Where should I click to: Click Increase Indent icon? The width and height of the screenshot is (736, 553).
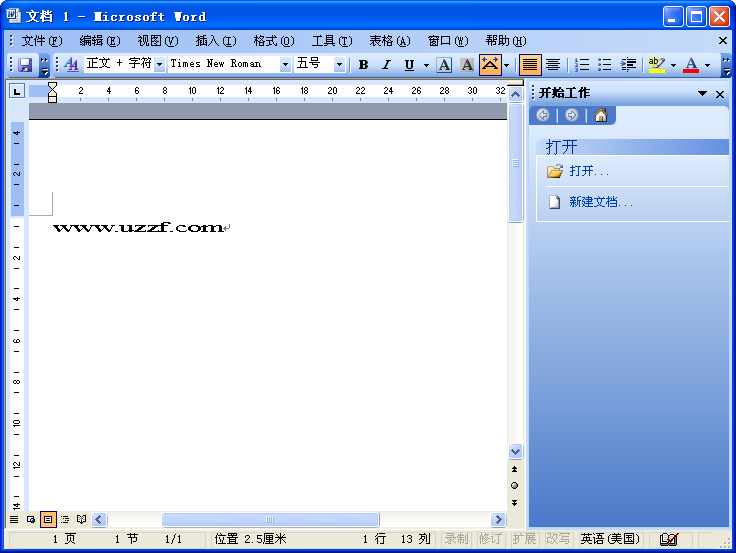click(x=628, y=64)
